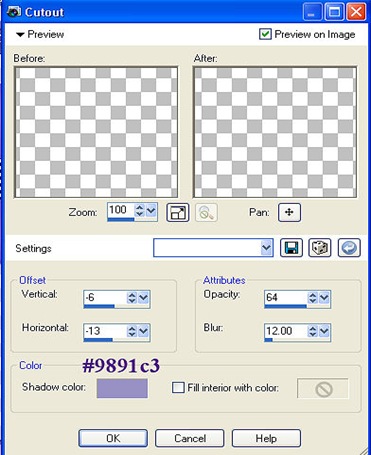Open the Vertical offset dropdown arrow

(144, 297)
